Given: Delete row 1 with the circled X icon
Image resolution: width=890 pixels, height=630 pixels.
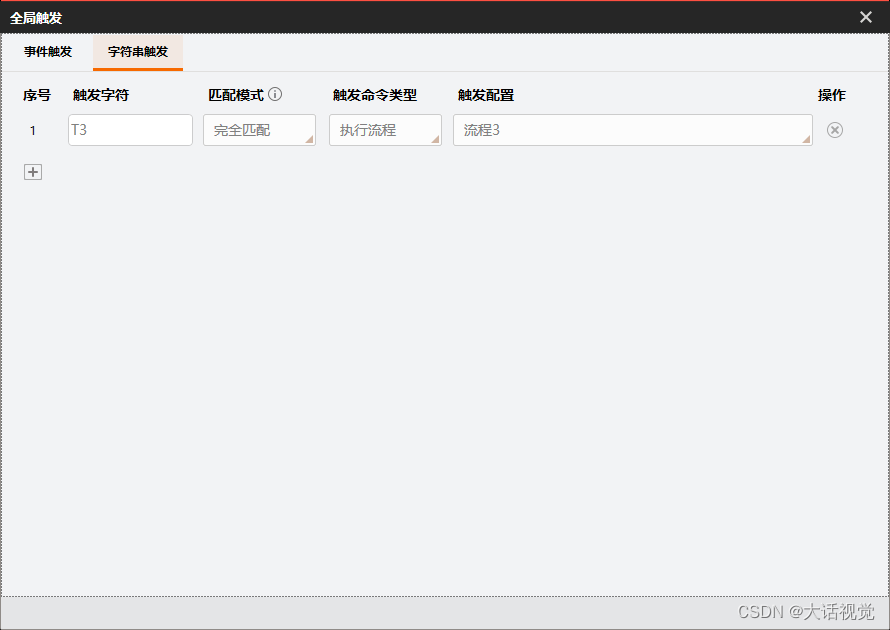Looking at the screenshot, I should point(834,130).
